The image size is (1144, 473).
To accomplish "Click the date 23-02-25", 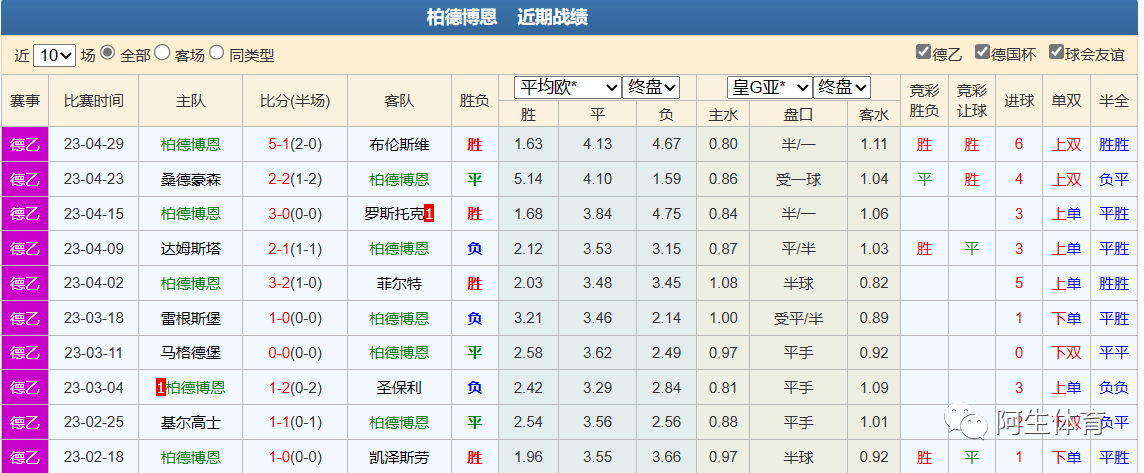I will [x=93, y=423].
